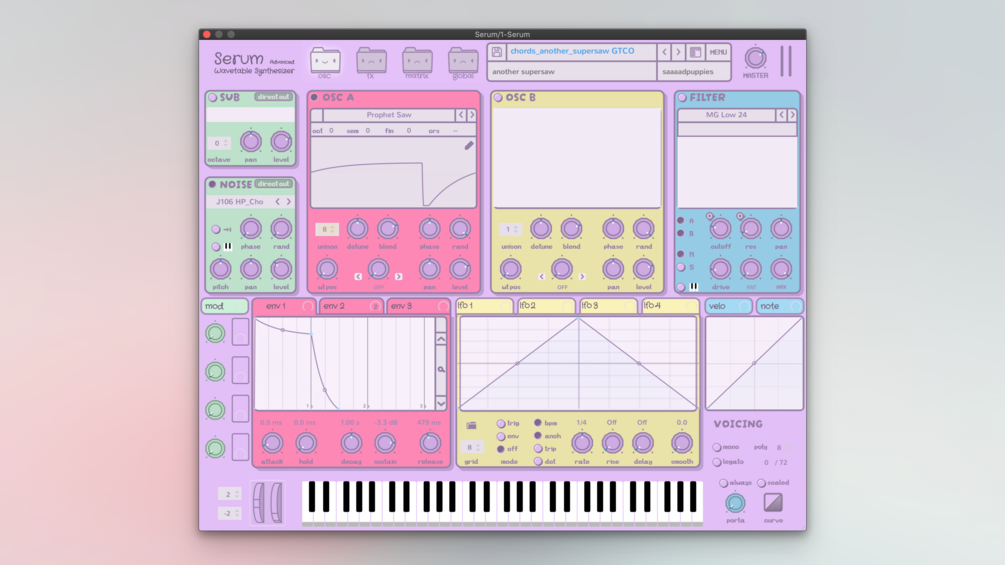Click the MASTER volume knob
Image resolution: width=1005 pixels, height=565 pixels.
[x=755, y=58]
